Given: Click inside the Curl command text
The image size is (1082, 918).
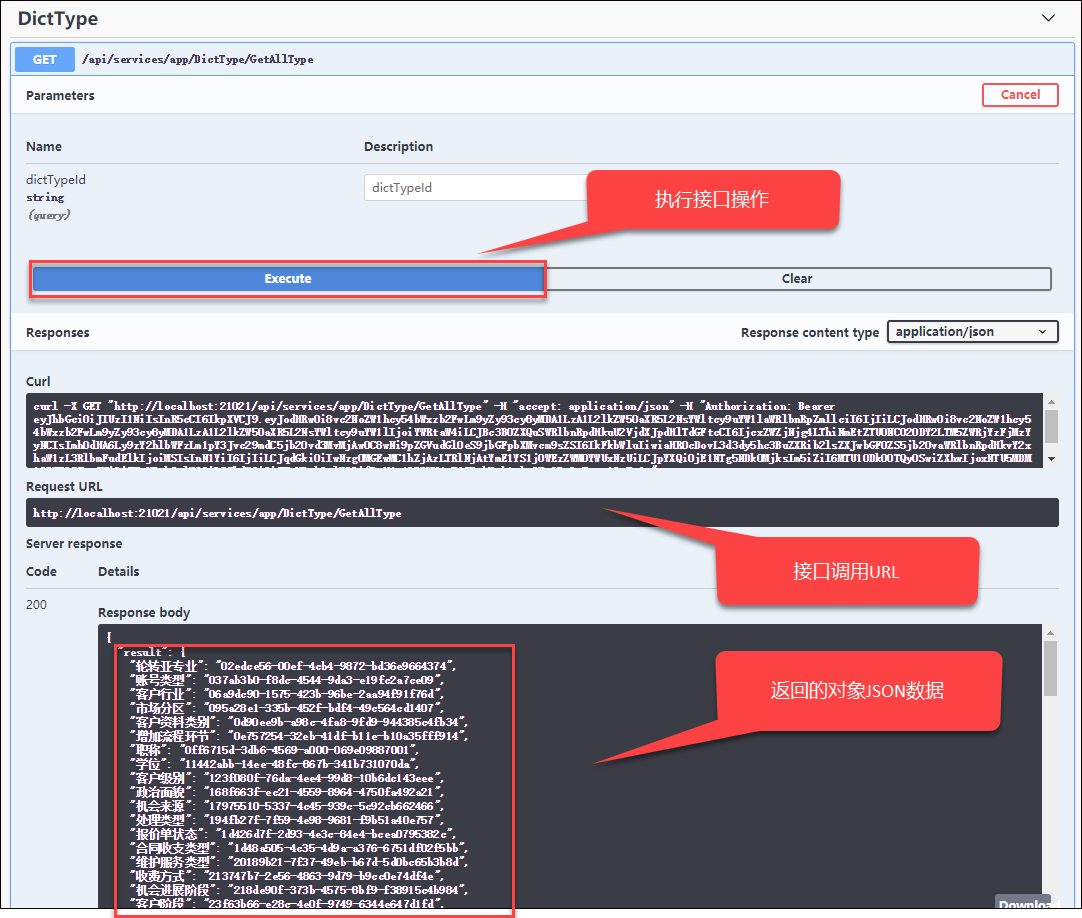Looking at the screenshot, I should coord(500,432).
